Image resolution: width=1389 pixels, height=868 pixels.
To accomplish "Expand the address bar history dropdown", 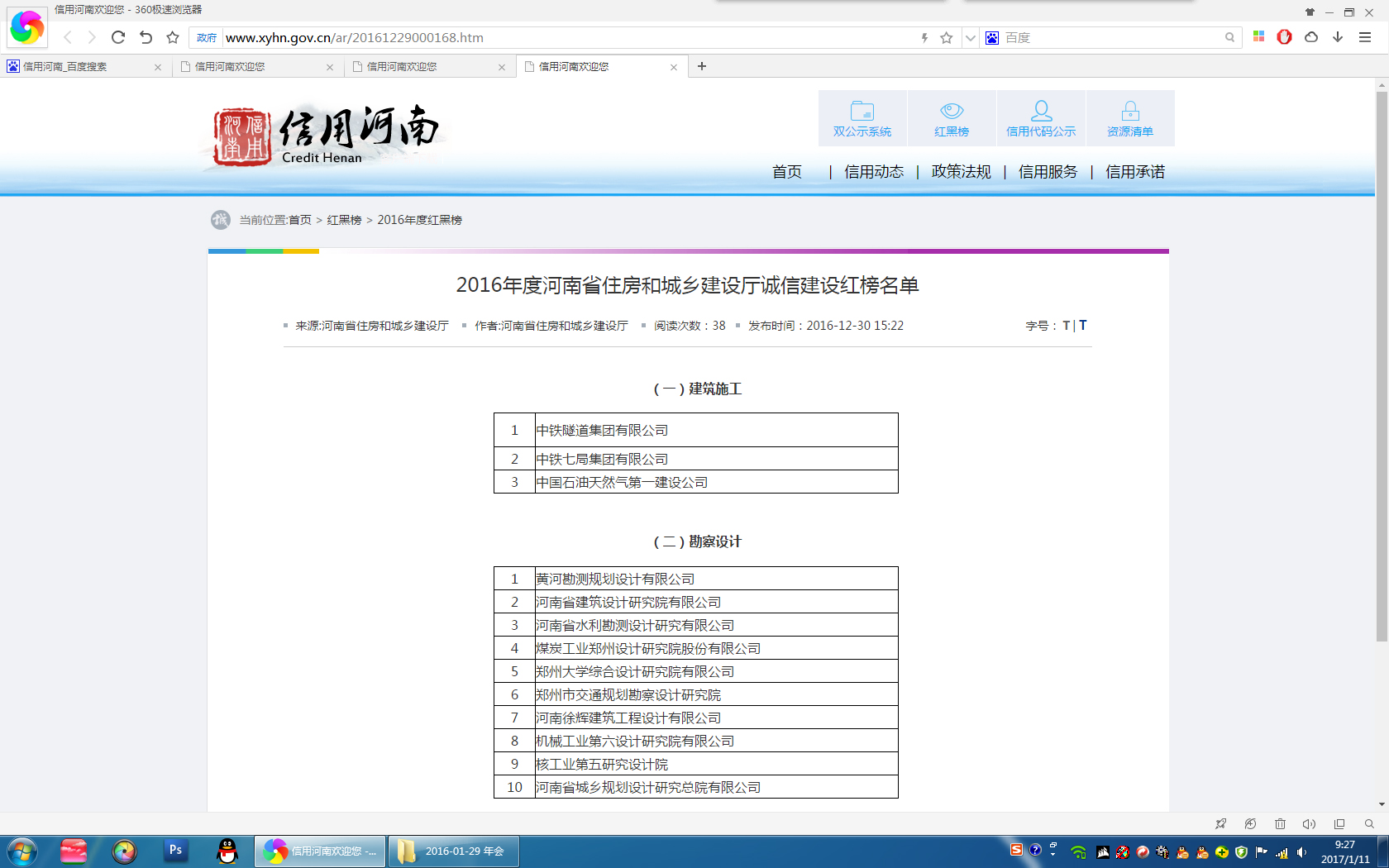I will tap(971, 38).
